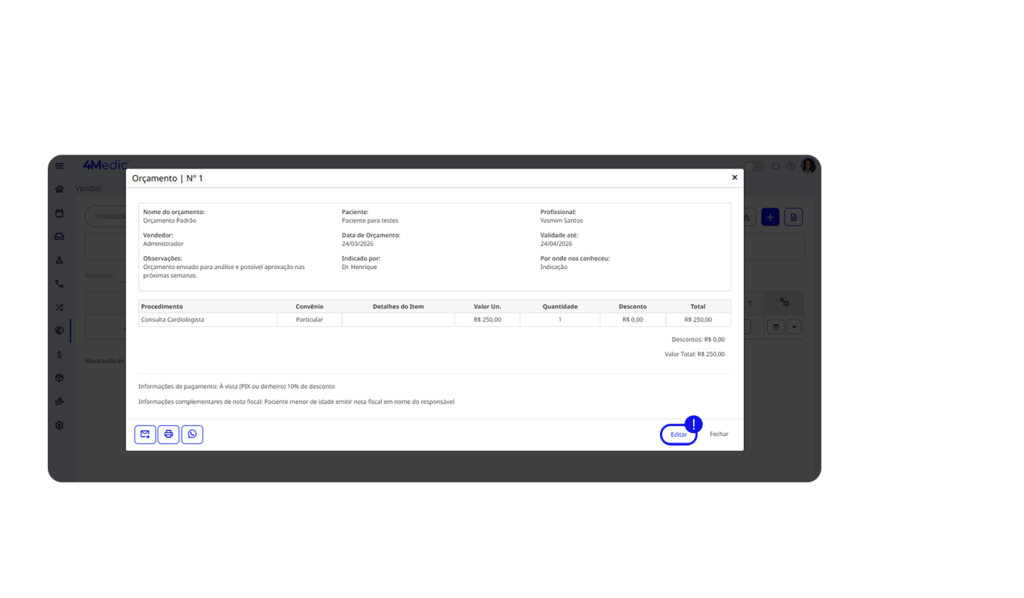Click the Consulta Cardiologista procedure row
Image resolution: width=1024 pixels, height=598 pixels.
208,320
